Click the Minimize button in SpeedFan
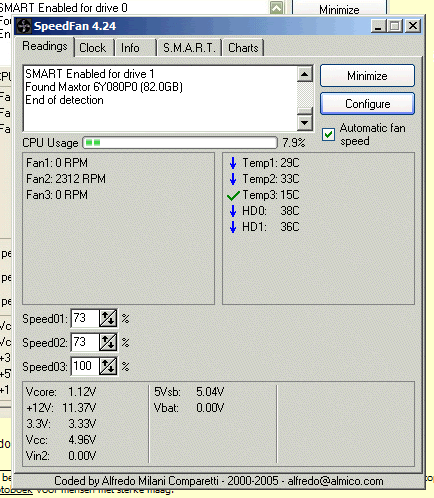 click(x=367, y=76)
